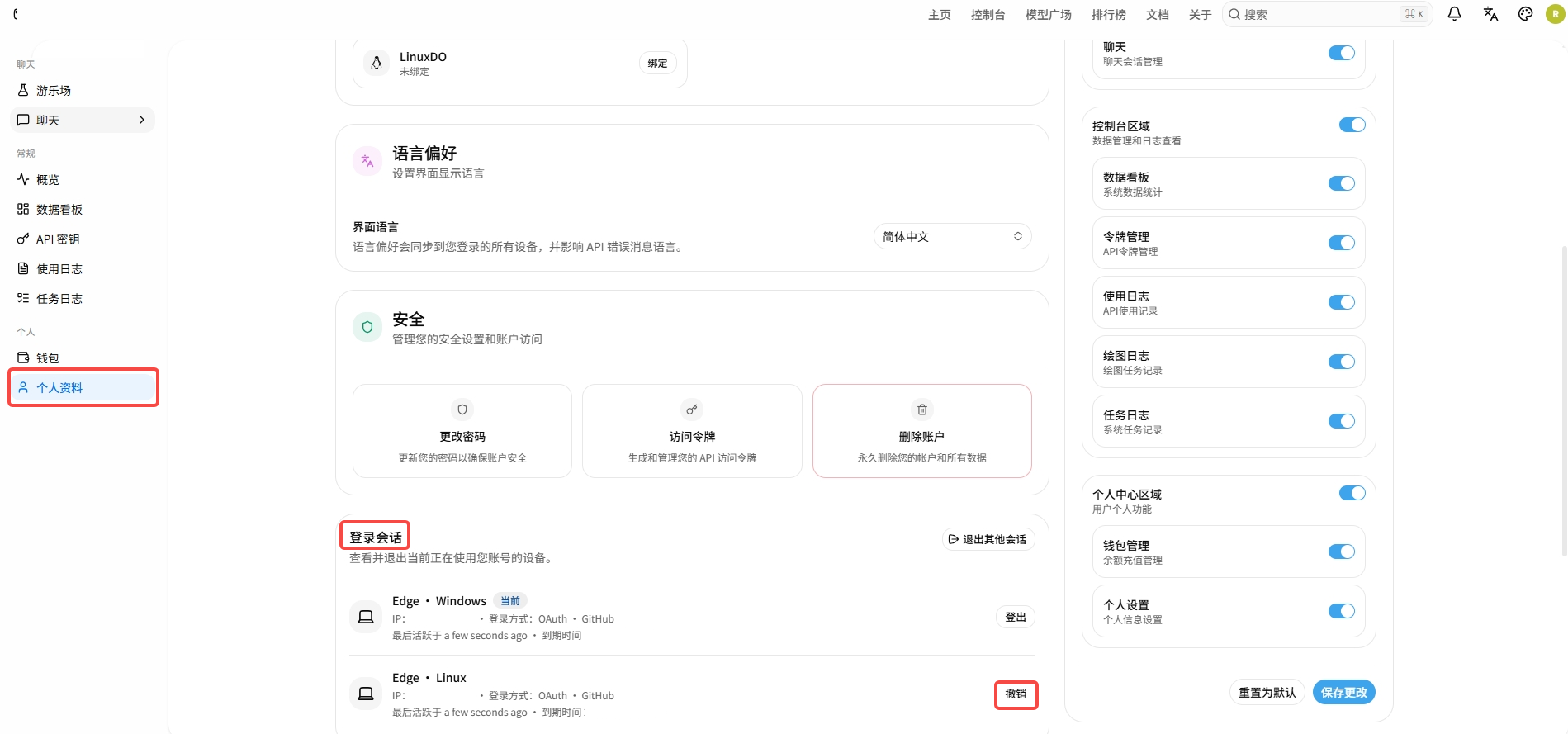Screen dimensions: 1568x734
Task: Click the 任务日志 list icon in sidebar
Action: (x=23, y=298)
